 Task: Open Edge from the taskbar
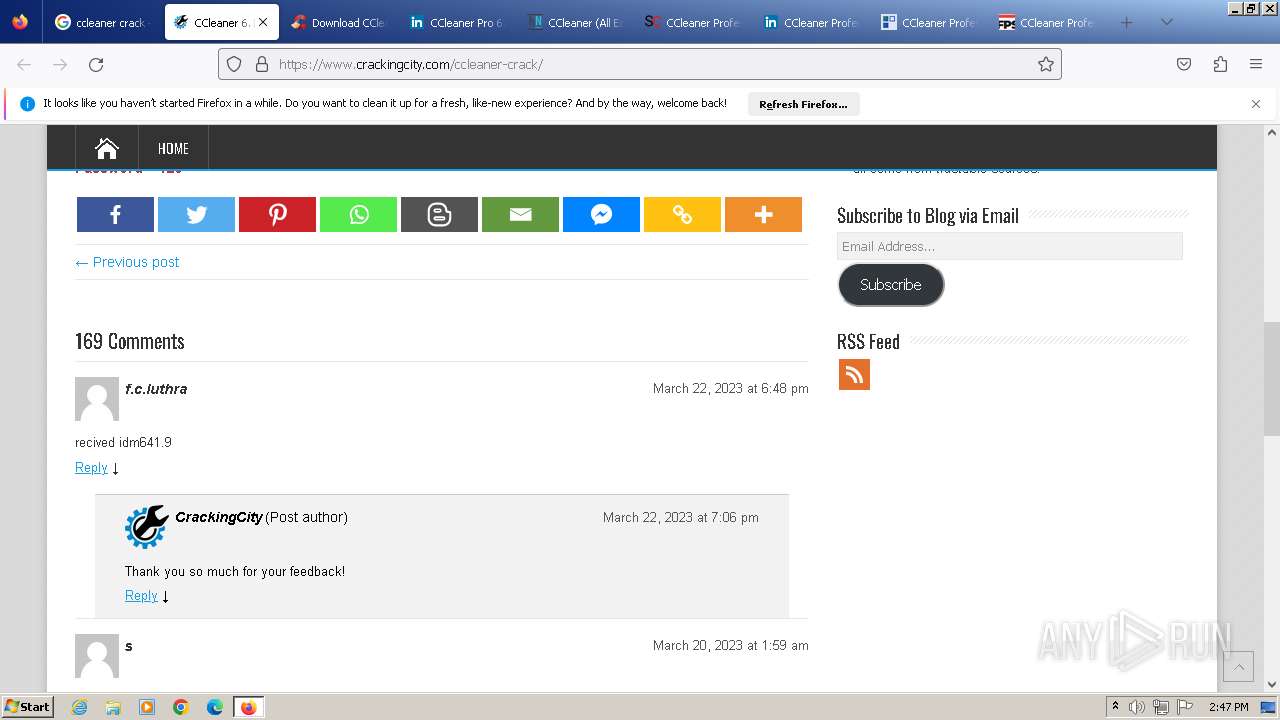coord(215,707)
